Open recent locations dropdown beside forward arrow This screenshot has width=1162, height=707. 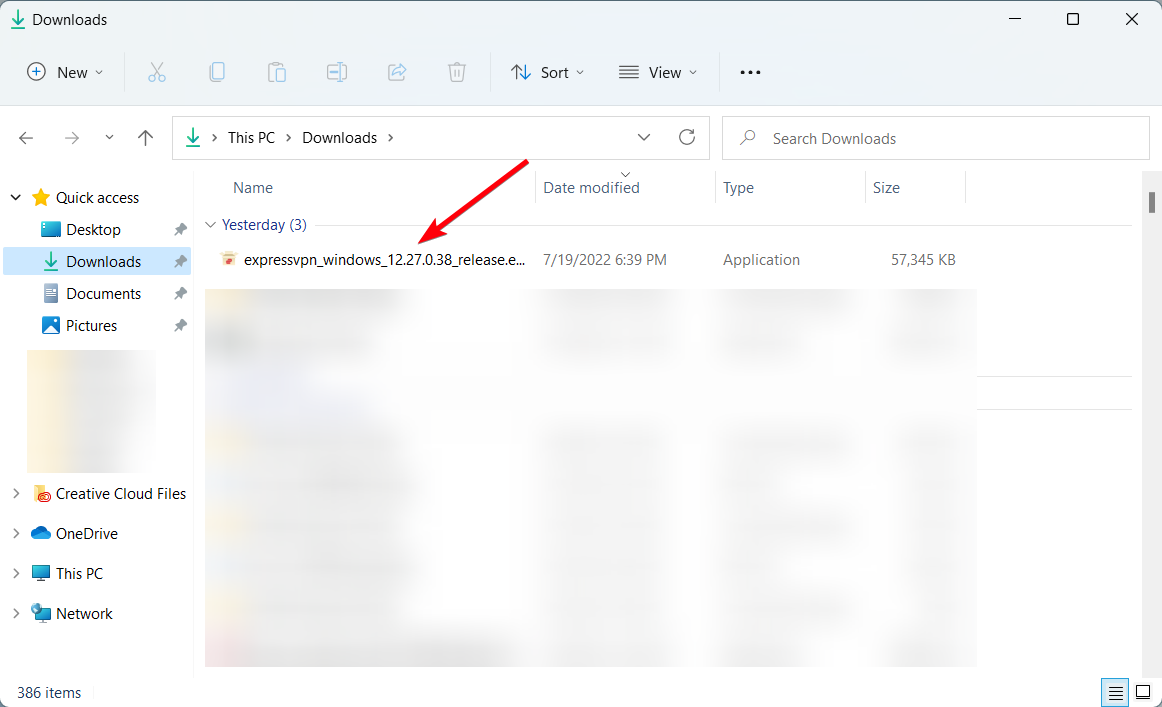pos(109,137)
